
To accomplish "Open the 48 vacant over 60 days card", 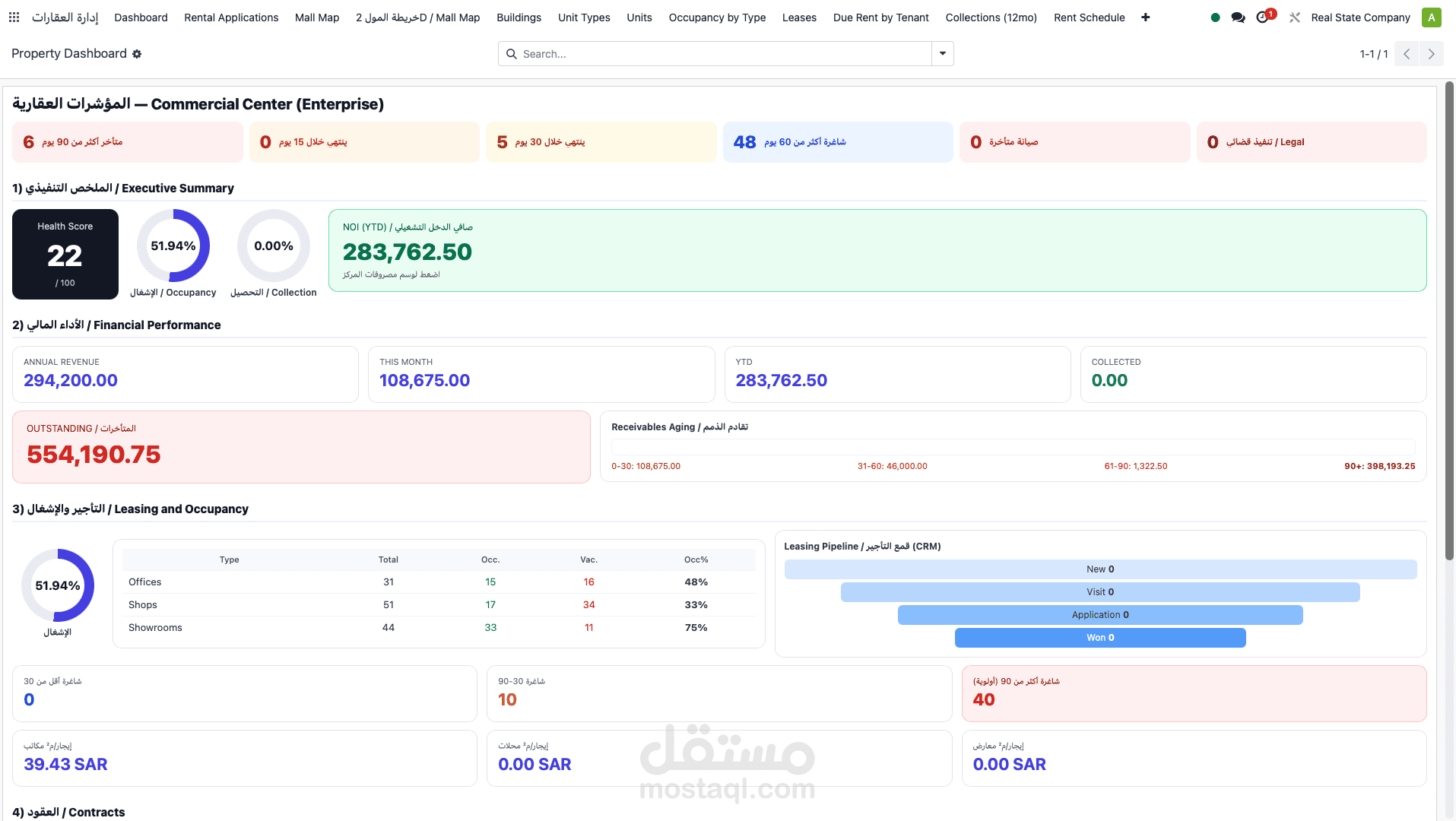I will [x=838, y=142].
